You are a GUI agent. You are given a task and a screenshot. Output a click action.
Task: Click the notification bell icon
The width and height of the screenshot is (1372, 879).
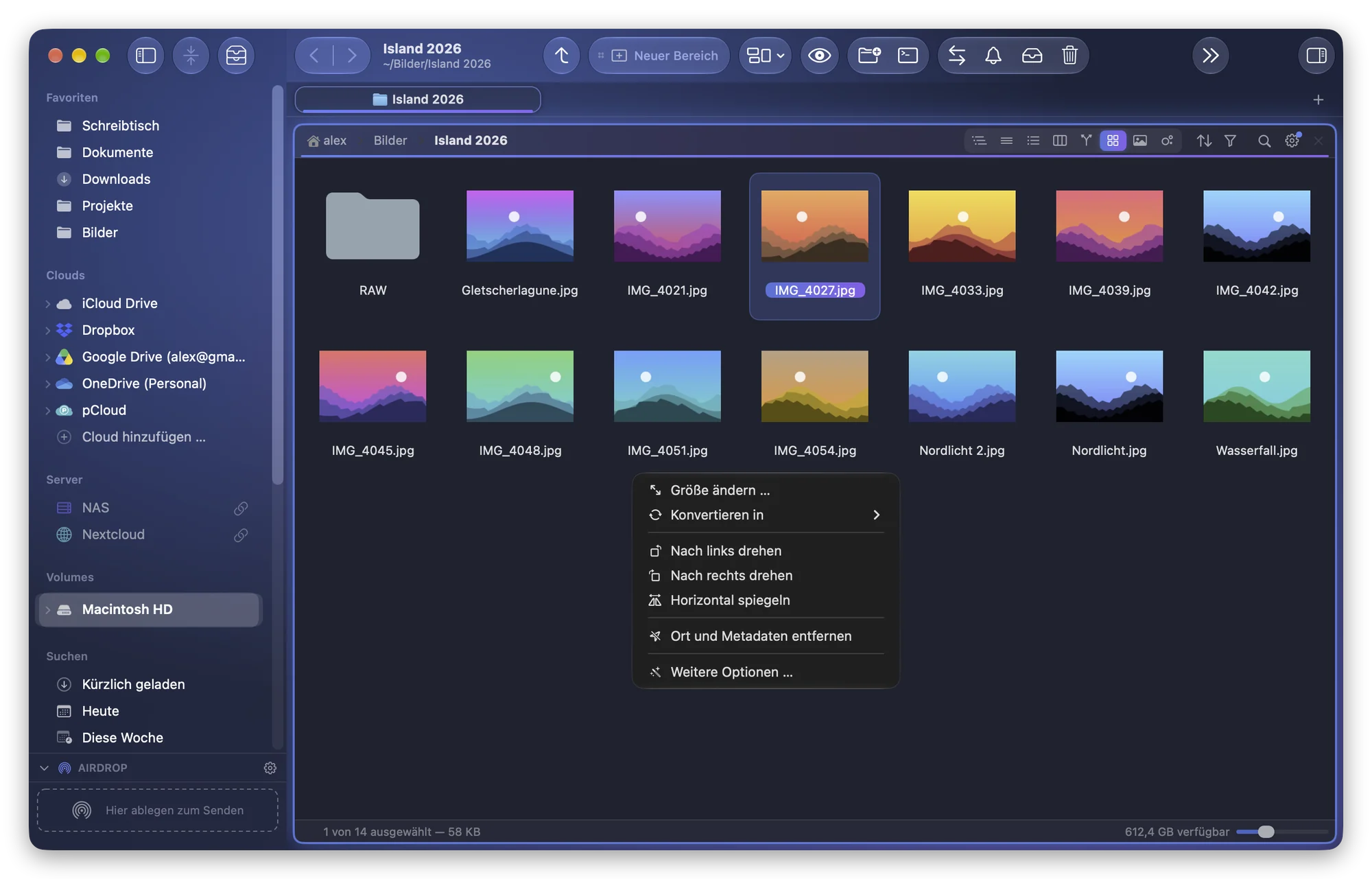(x=993, y=56)
